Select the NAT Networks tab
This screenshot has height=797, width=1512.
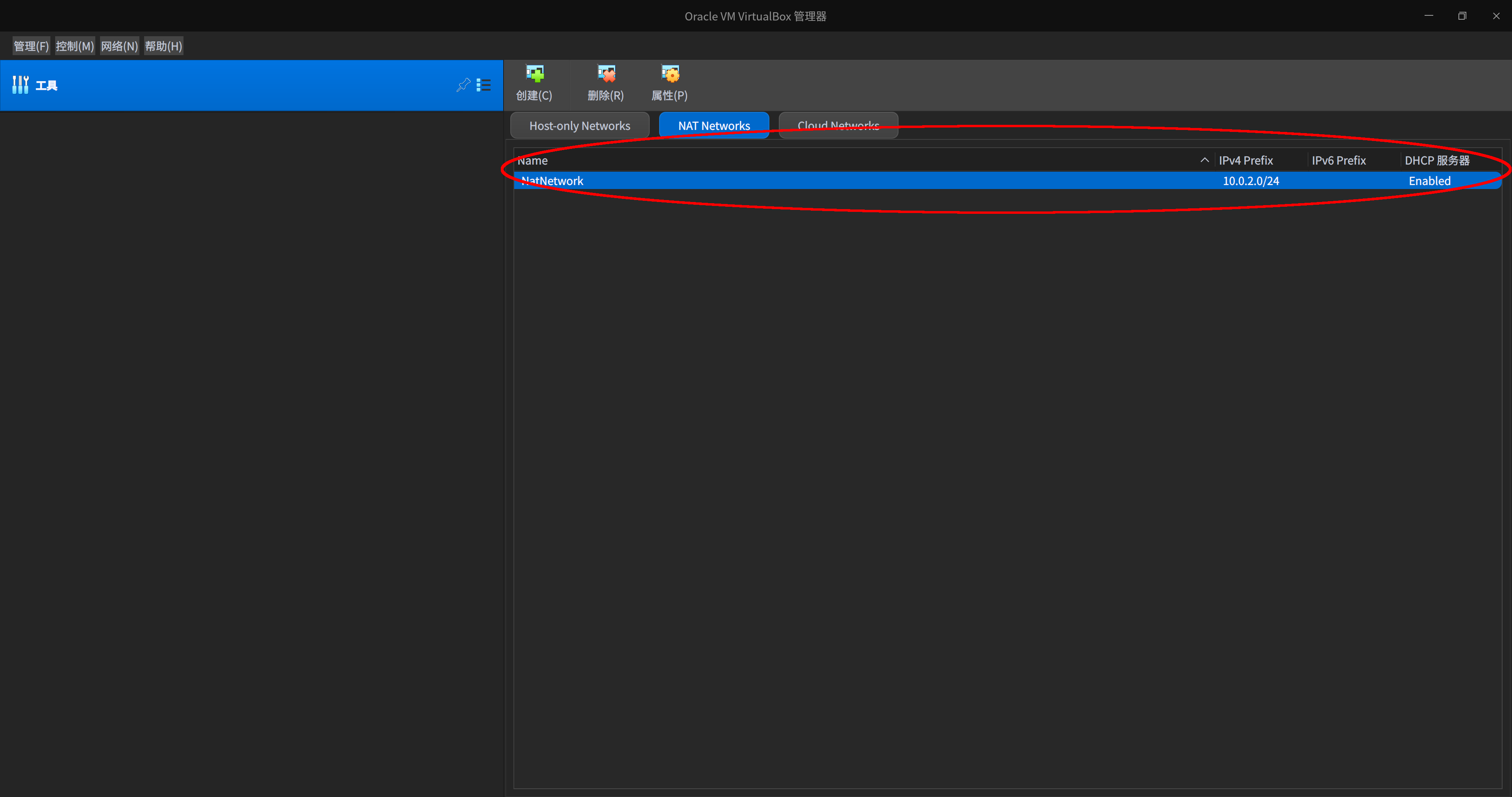point(714,125)
